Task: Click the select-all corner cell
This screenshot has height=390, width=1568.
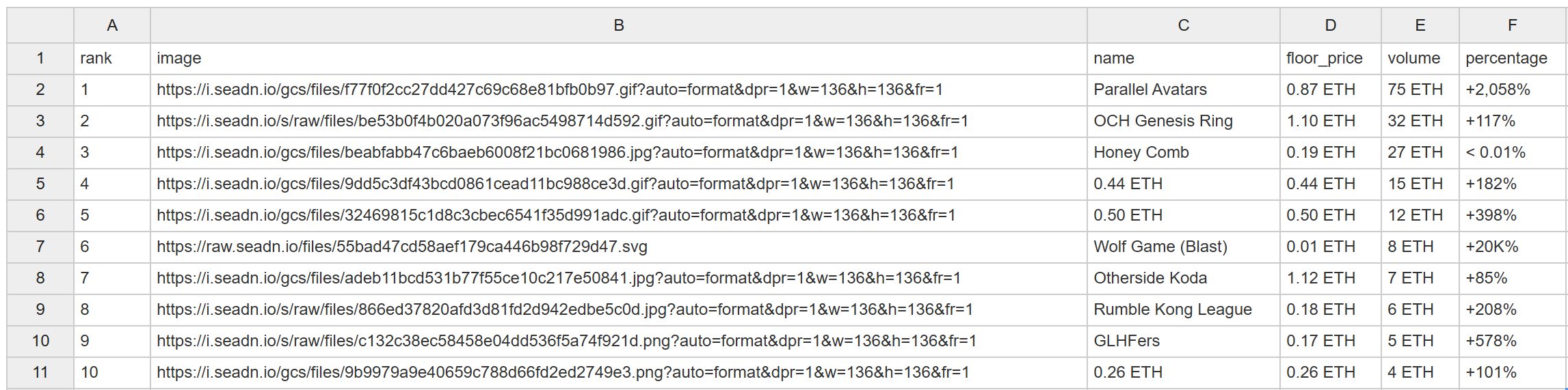Action: coord(40,25)
